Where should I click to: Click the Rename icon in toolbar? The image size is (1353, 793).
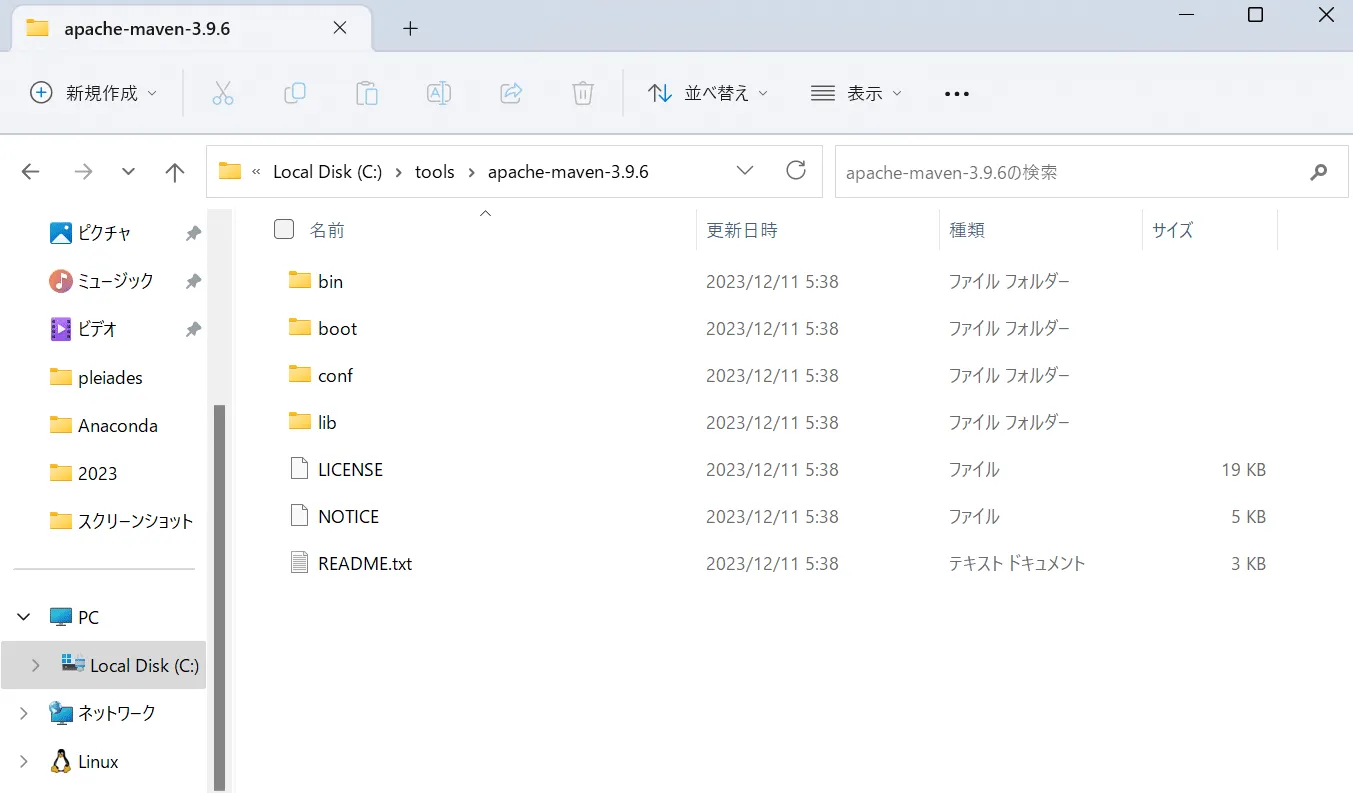click(439, 93)
